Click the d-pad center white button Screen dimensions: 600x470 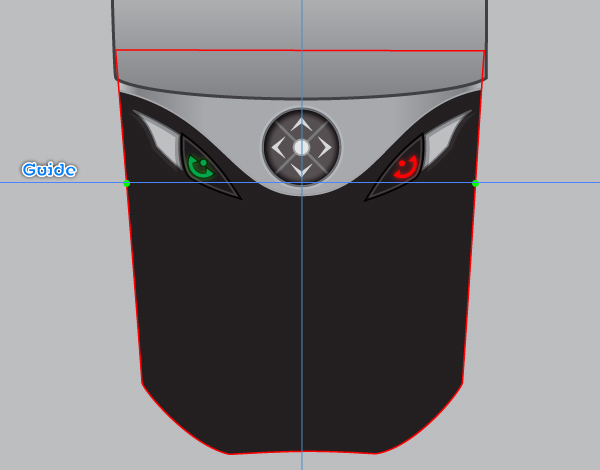[302, 148]
